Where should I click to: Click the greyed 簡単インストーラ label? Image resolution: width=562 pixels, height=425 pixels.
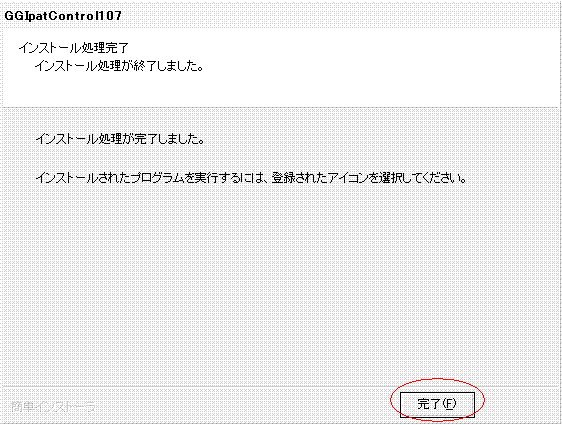[x=53, y=407]
